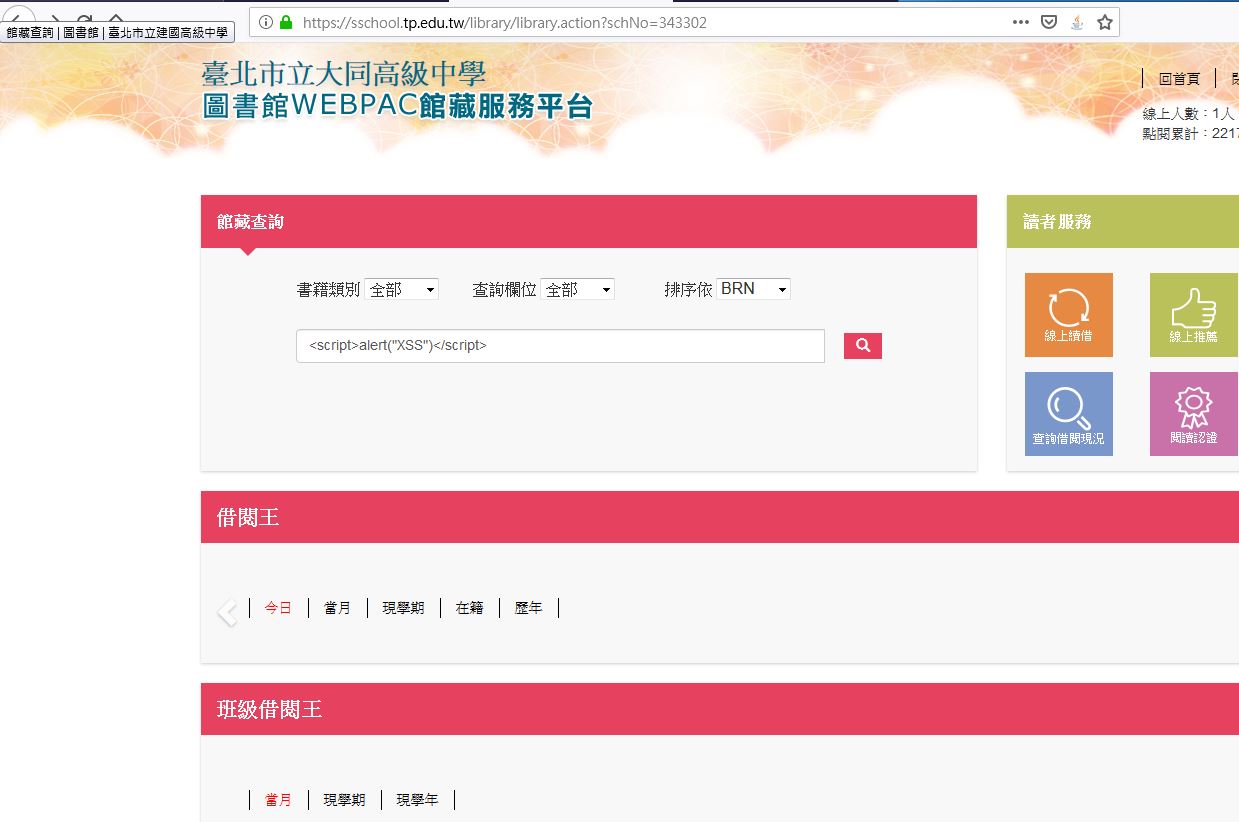Click the library title 圖書館WEBPAC館藏服務平台
The width and height of the screenshot is (1239, 822).
pos(397,106)
